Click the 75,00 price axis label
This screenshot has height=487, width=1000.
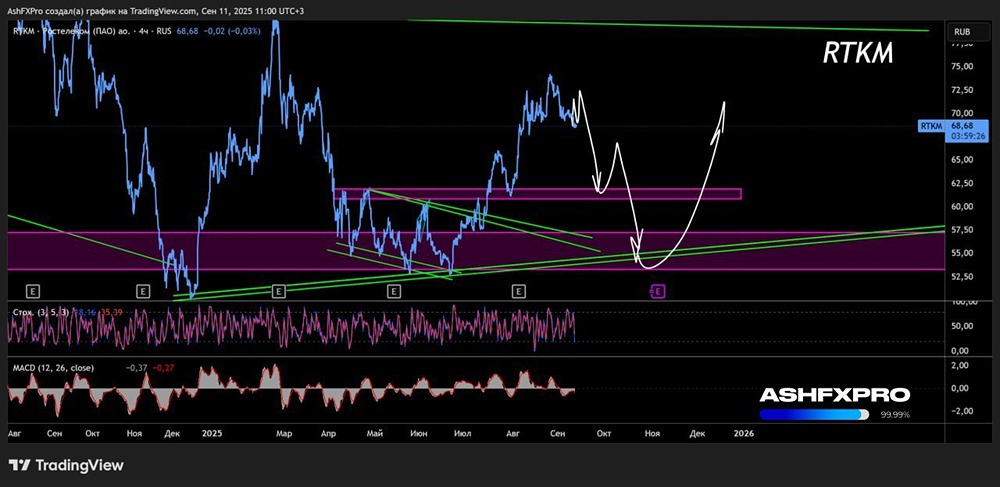[962, 66]
